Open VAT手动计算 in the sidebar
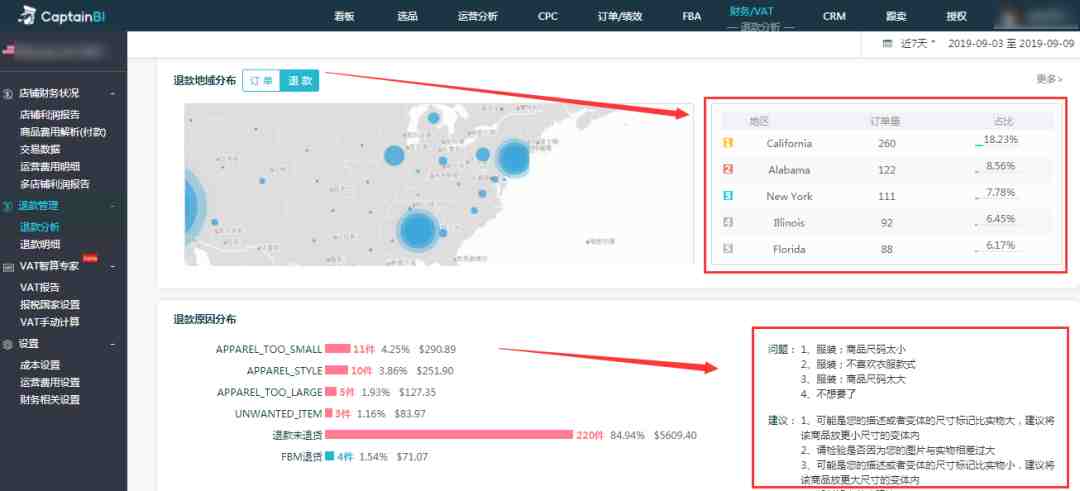 click(50, 322)
